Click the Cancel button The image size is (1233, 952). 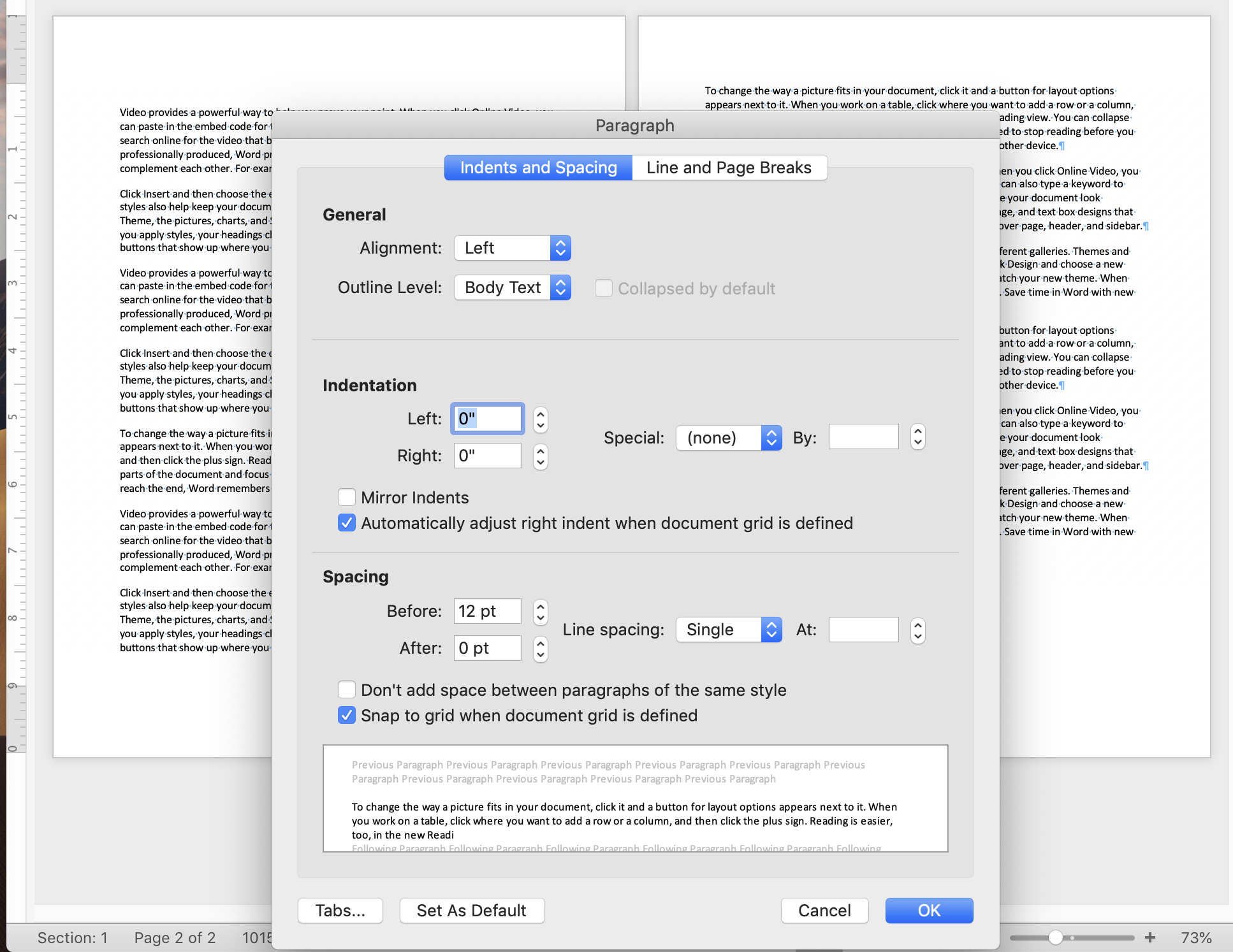click(823, 910)
